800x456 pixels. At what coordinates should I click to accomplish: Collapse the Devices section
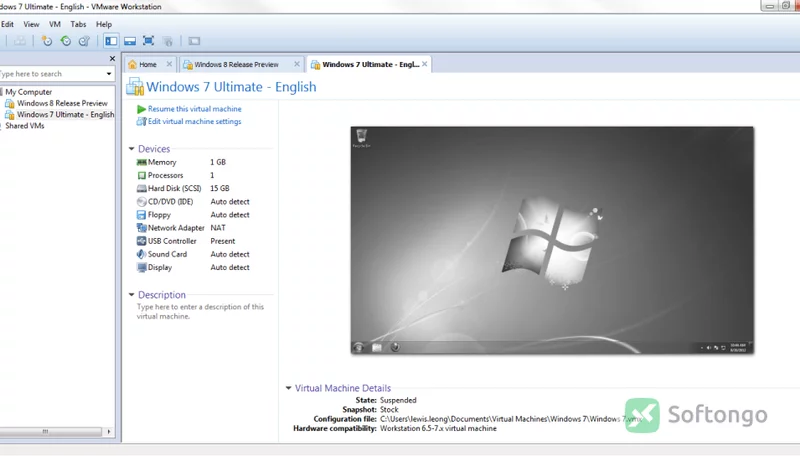(132, 149)
